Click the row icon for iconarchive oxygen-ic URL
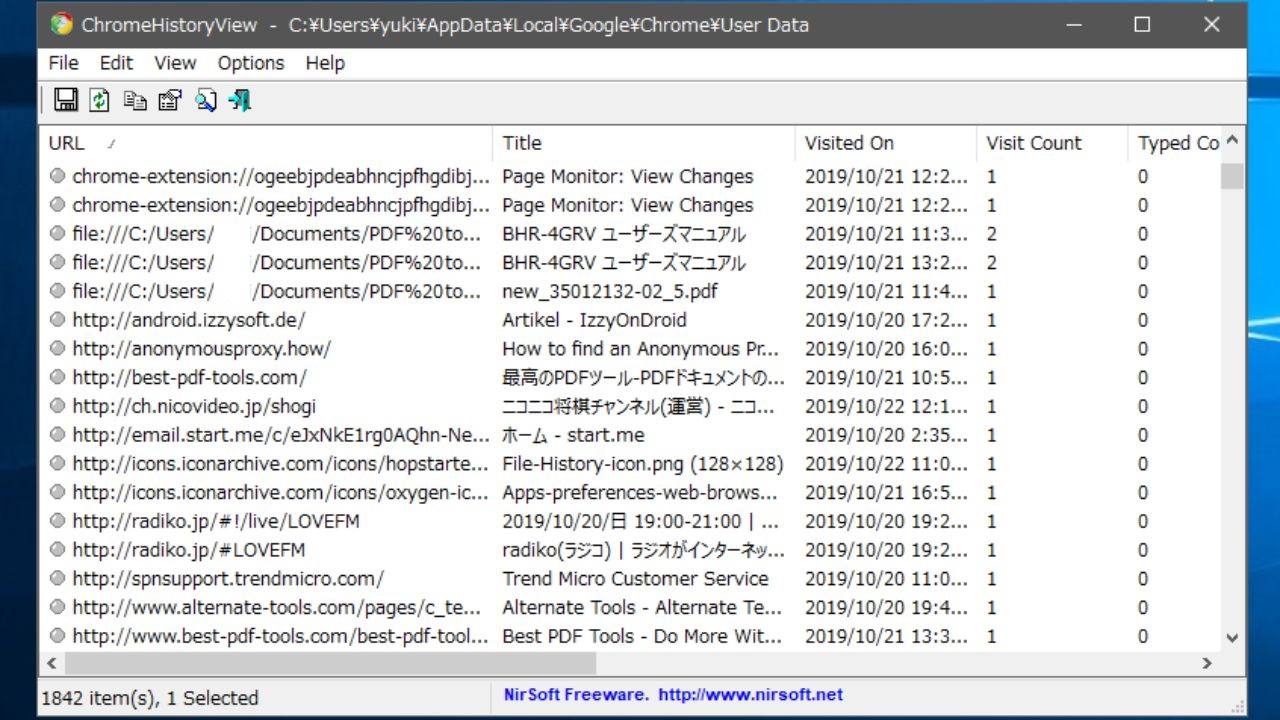The width and height of the screenshot is (1280, 720). (57, 492)
